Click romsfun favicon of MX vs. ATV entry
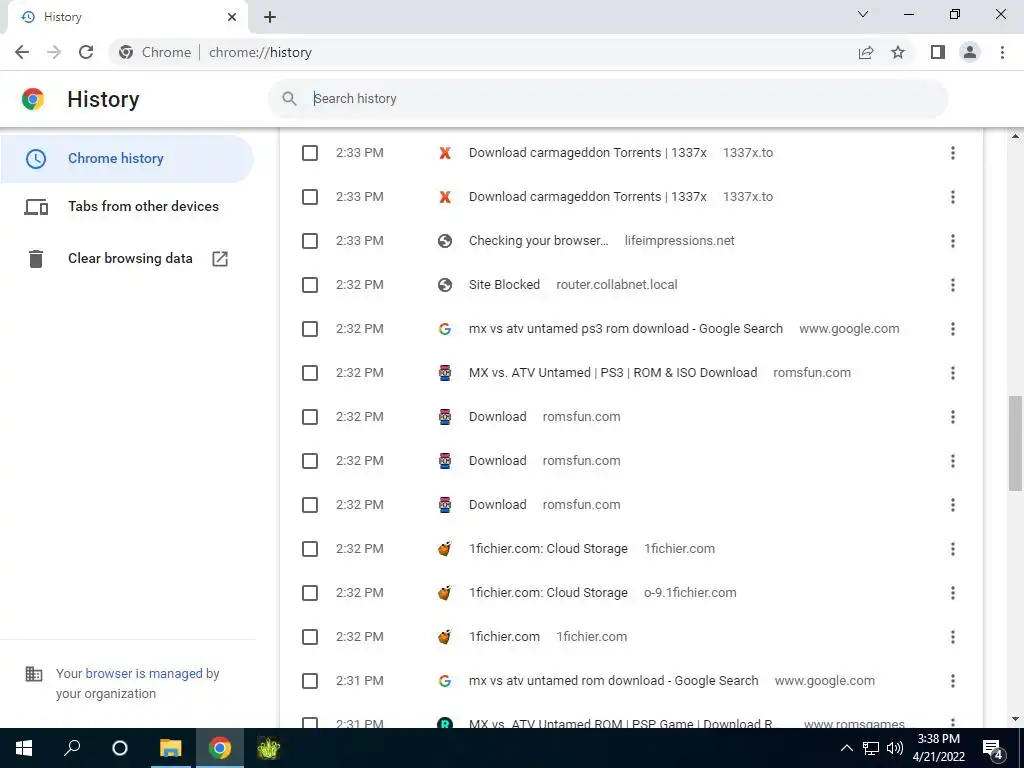This screenshot has width=1024, height=768. tap(445, 373)
